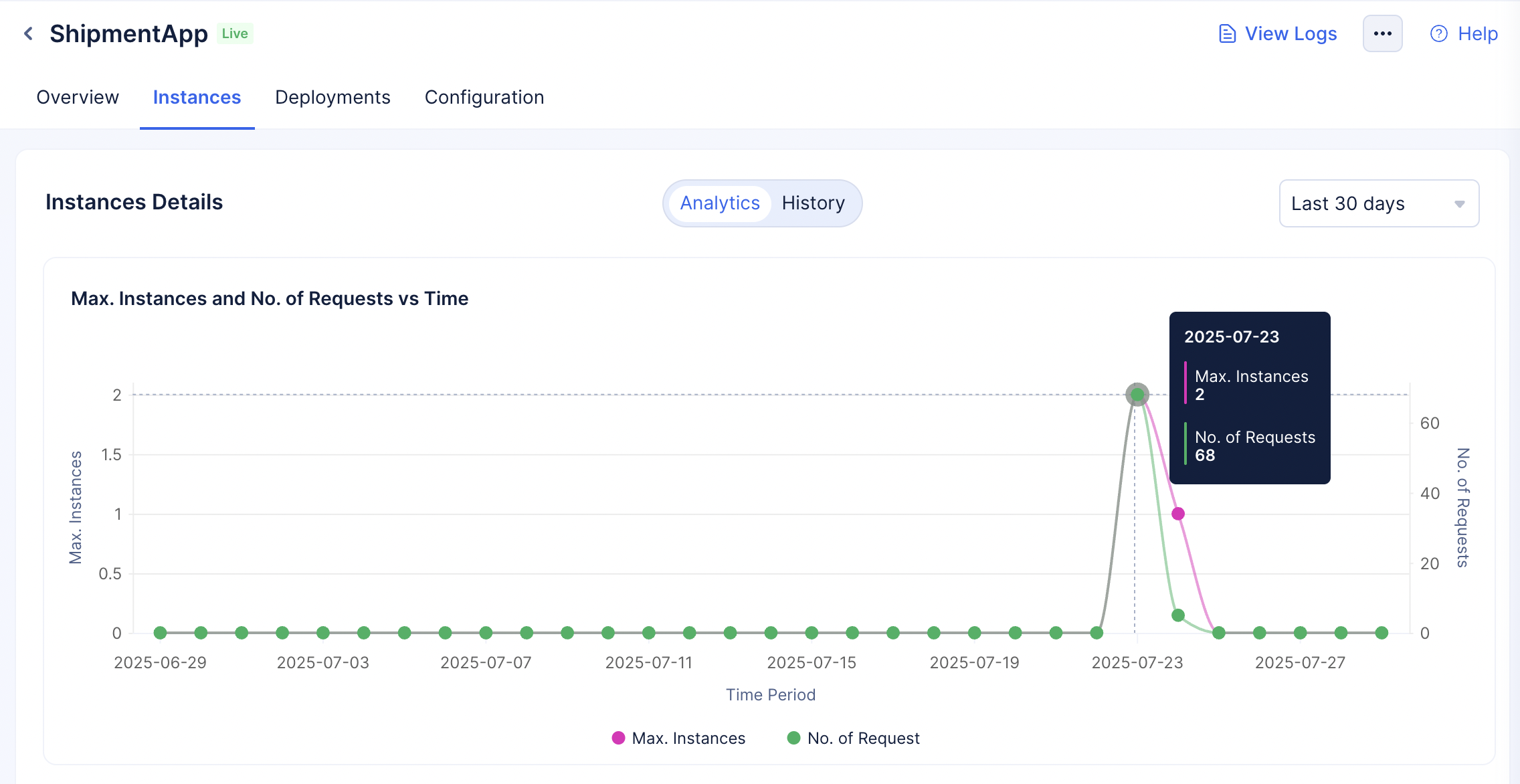This screenshot has width=1520, height=784.
Task: Click the View Logs document icon
Action: 1227,33
